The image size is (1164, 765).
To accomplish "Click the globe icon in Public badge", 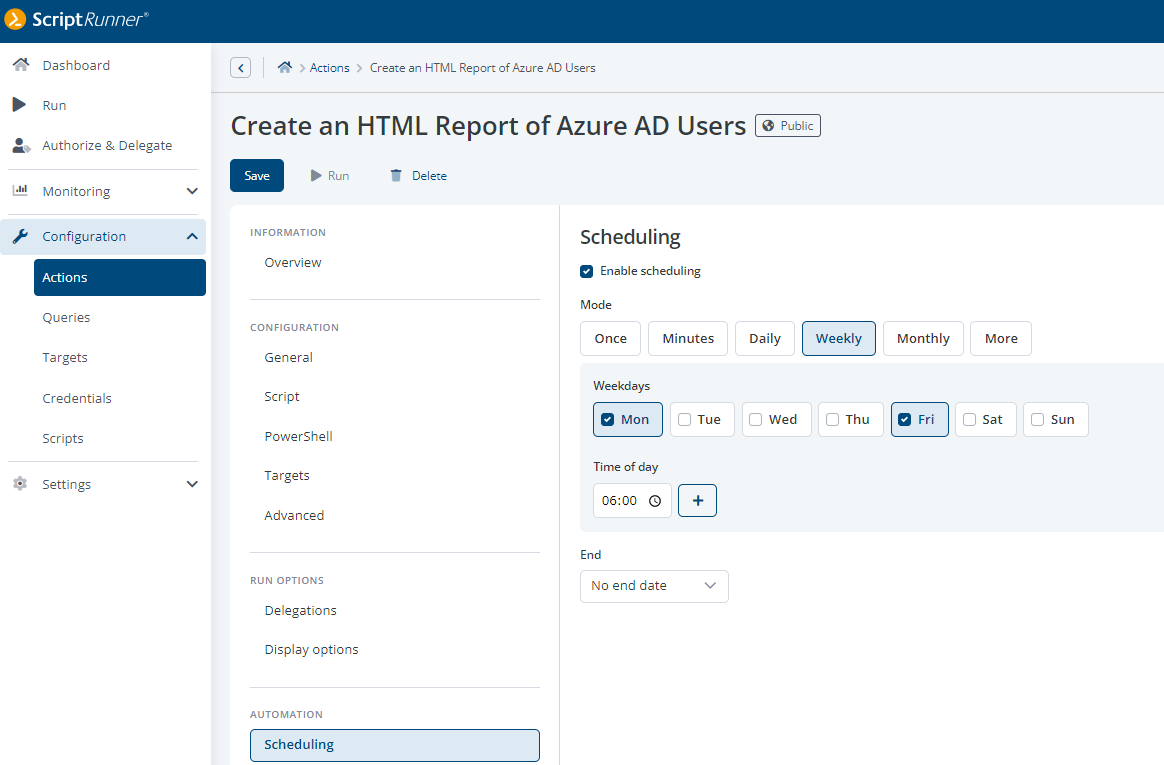I will (768, 125).
